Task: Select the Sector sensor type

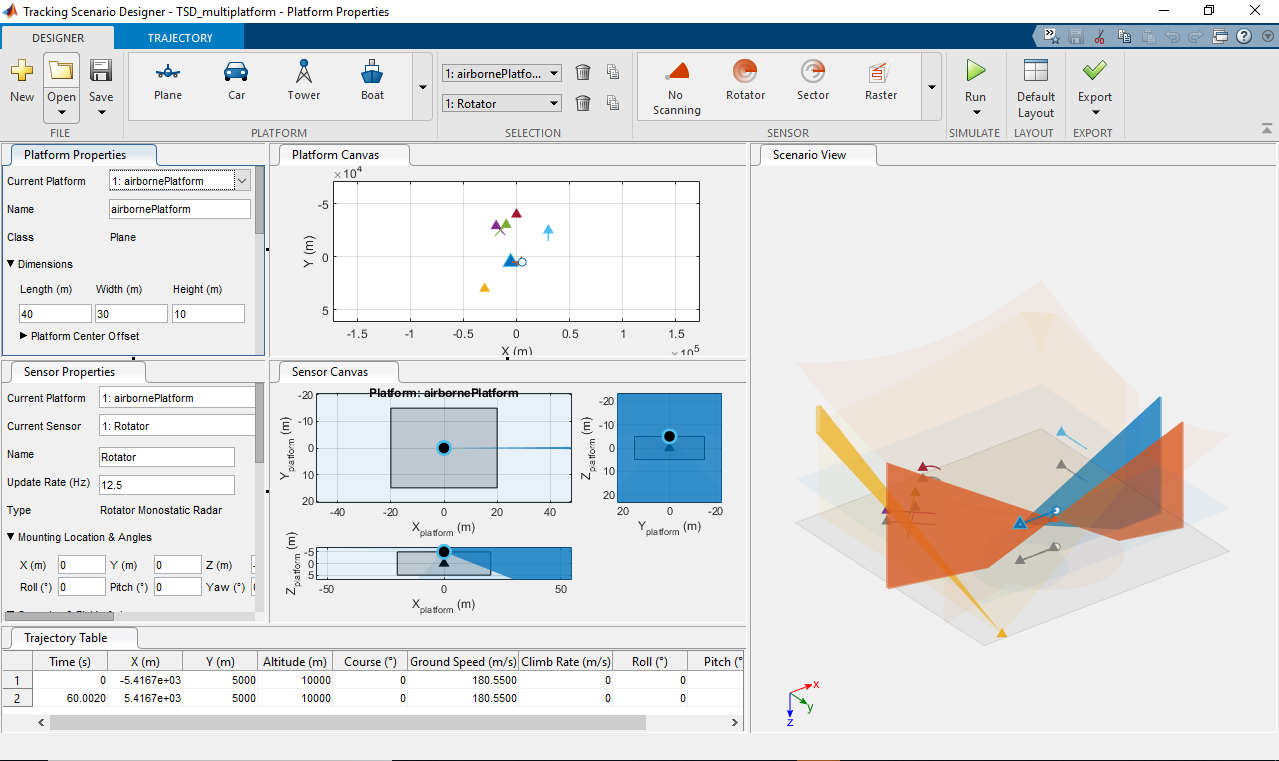Action: pyautogui.click(x=812, y=80)
